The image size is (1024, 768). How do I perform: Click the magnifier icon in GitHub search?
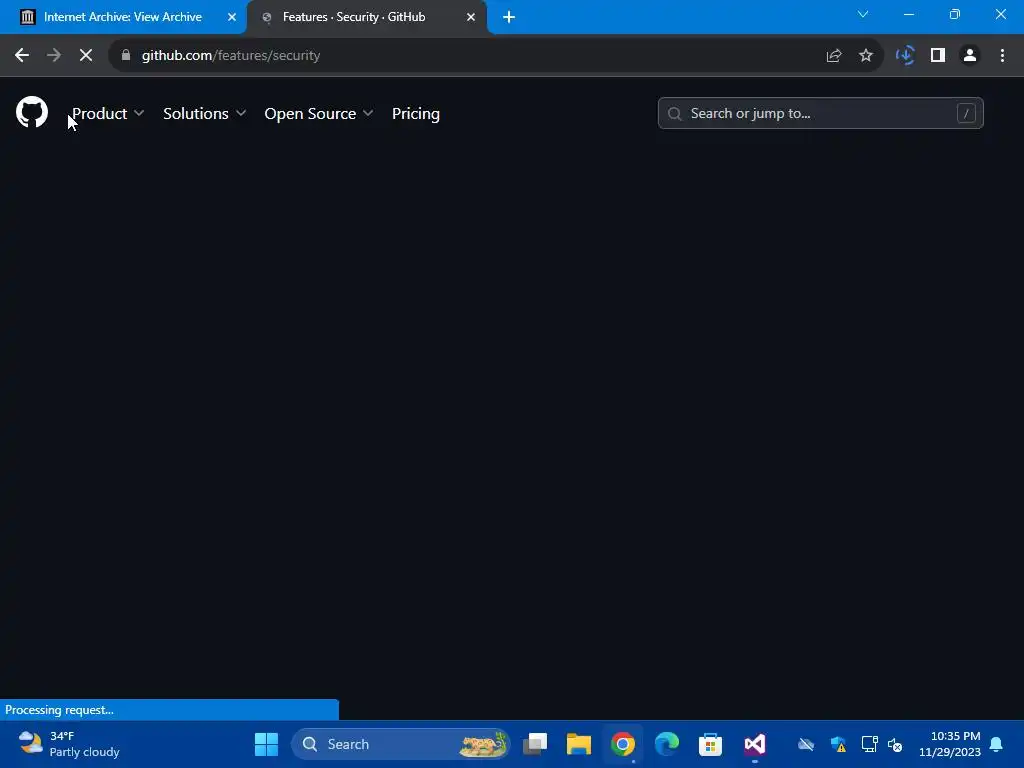[x=675, y=114]
